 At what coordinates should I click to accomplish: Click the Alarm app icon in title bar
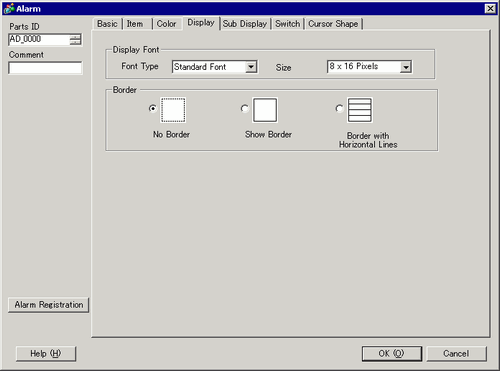[9, 8]
